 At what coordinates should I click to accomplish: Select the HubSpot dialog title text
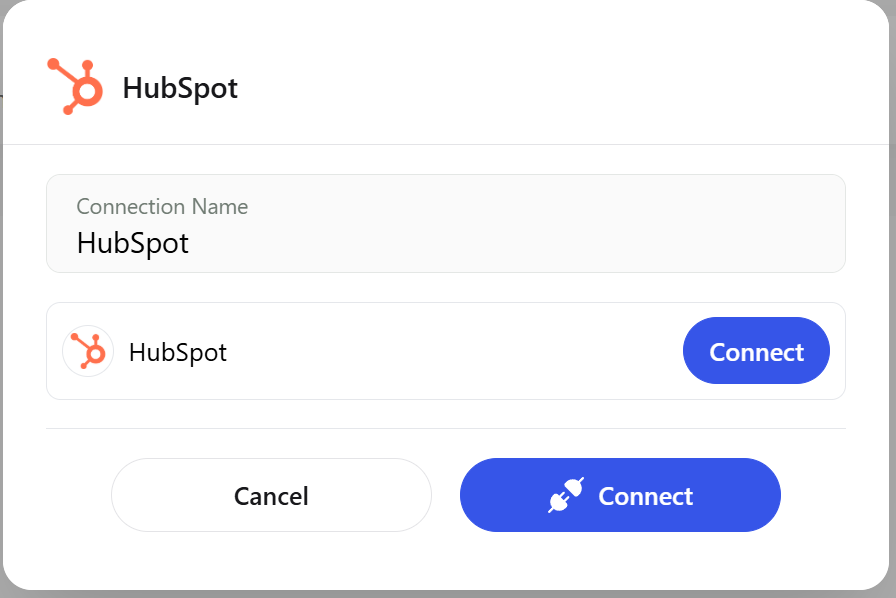(x=180, y=89)
